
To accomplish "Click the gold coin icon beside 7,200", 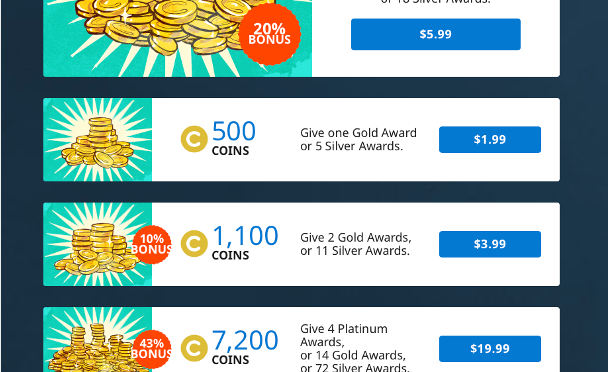I will 194,348.
